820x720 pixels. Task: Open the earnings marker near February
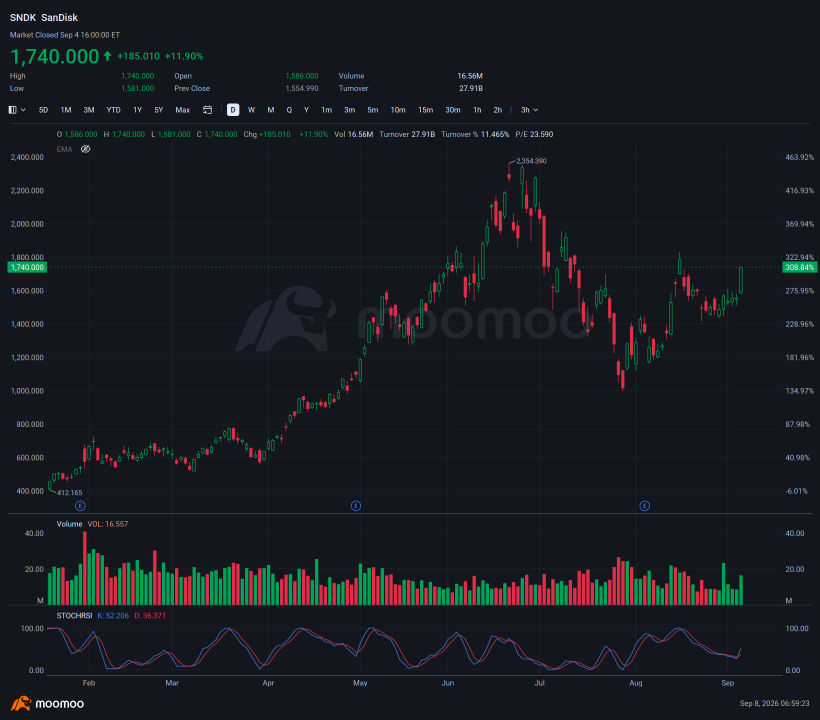point(80,506)
